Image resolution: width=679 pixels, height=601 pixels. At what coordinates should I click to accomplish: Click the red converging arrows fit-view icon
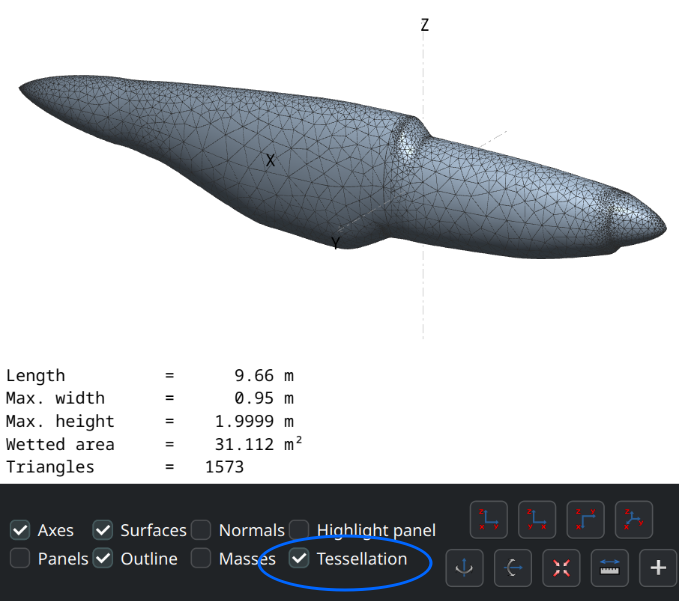[561, 567]
